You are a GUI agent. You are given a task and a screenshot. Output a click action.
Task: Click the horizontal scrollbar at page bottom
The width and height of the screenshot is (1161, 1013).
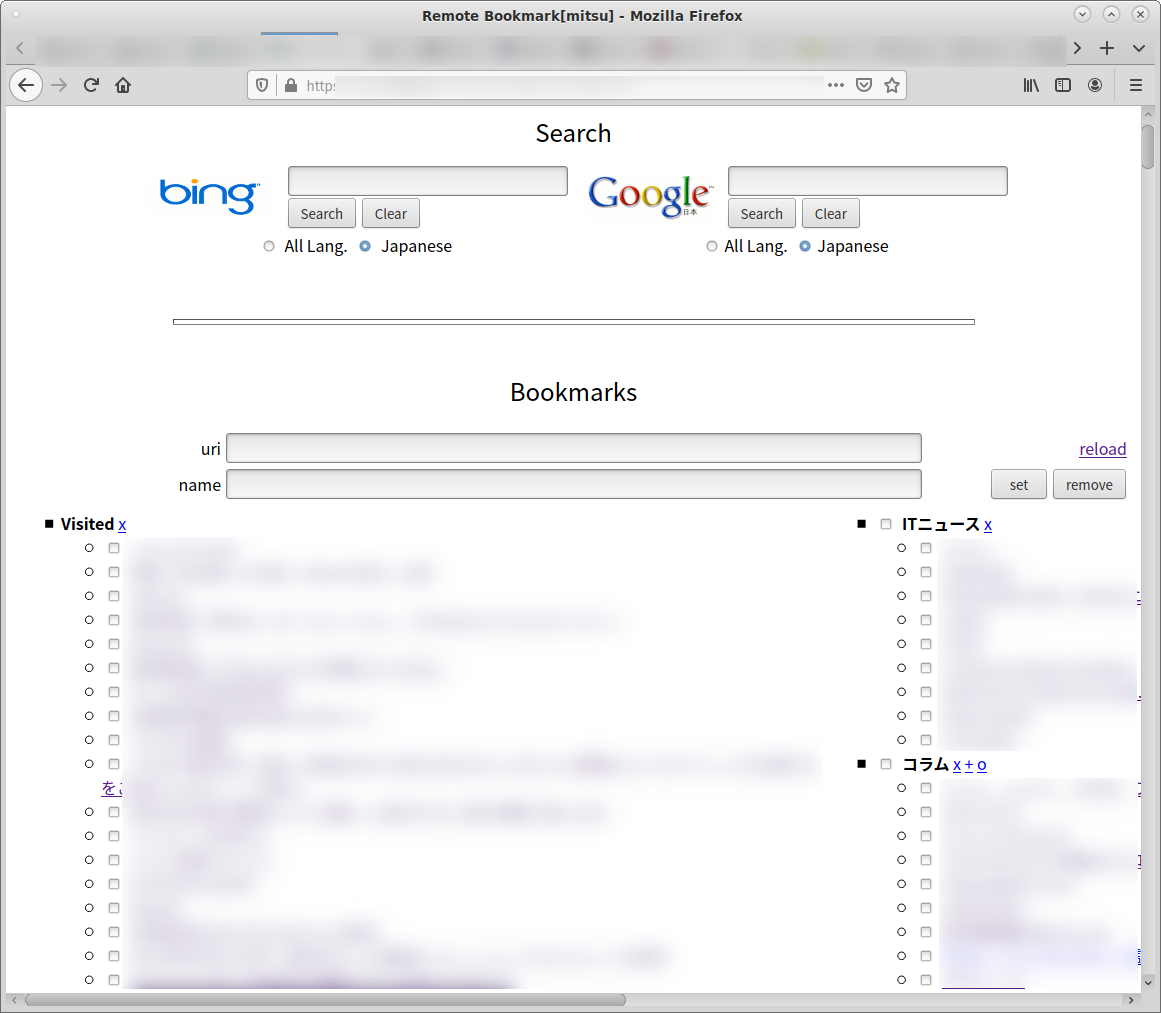[x=325, y=1000]
